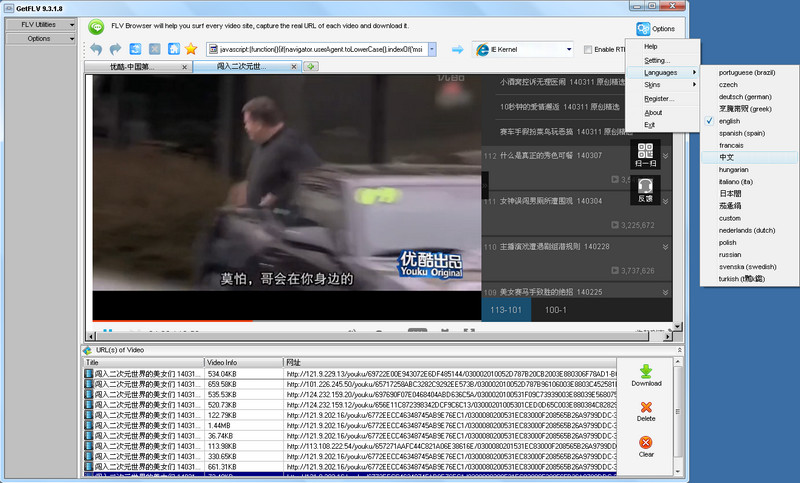
Task: Clear the video URL list
Action: tap(646, 447)
